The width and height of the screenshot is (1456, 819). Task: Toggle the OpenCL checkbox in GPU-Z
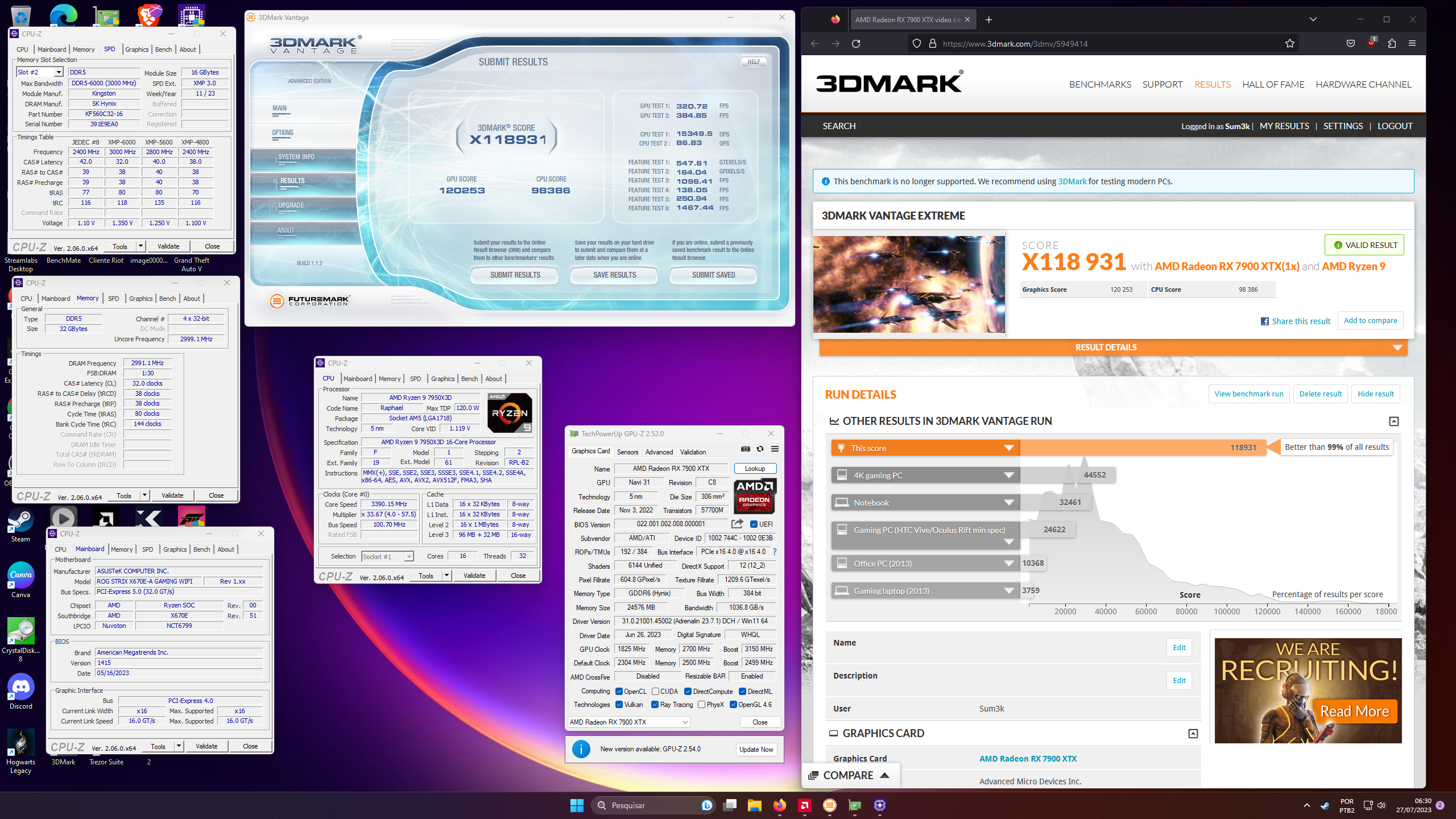point(619,692)
